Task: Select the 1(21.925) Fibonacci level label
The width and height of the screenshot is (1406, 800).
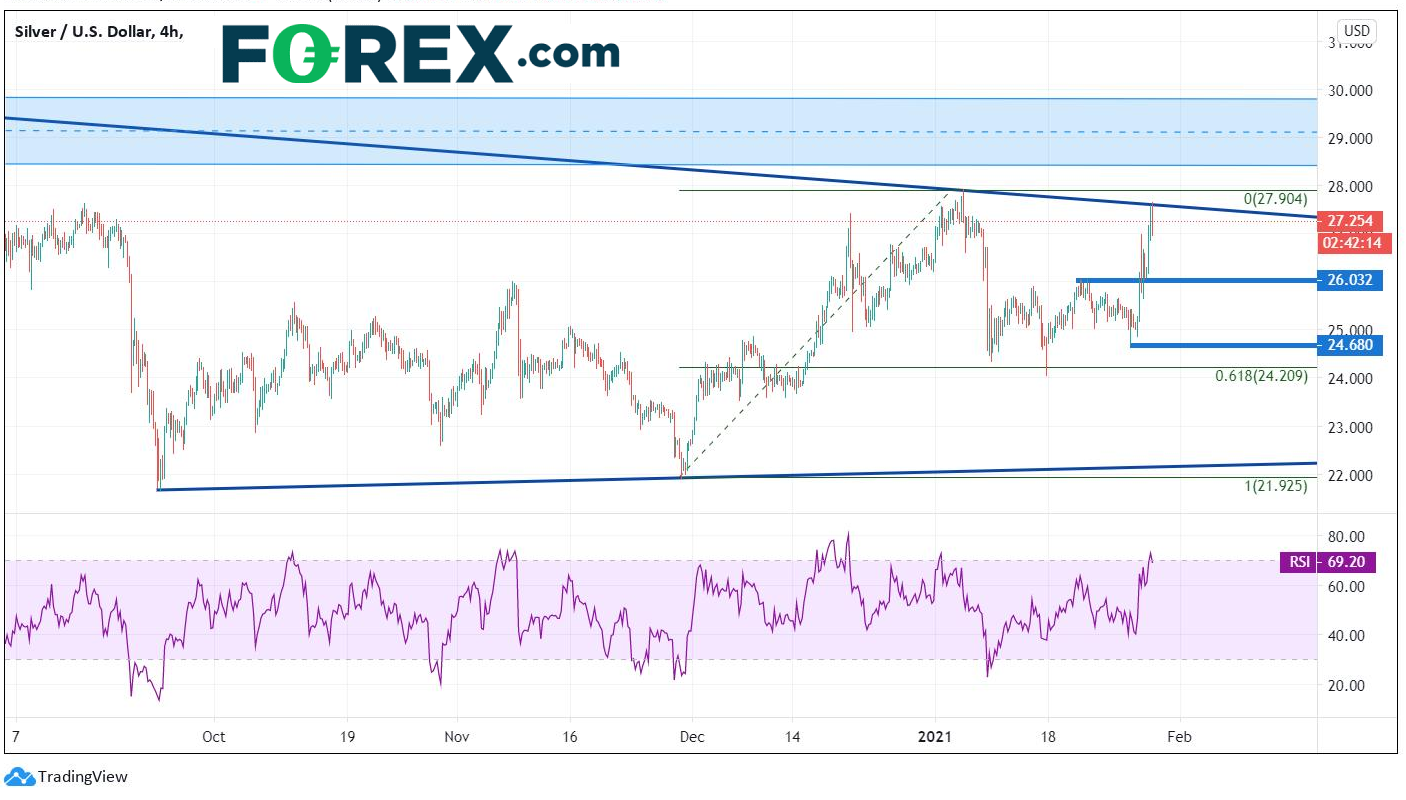Action: pos(1273,486)
